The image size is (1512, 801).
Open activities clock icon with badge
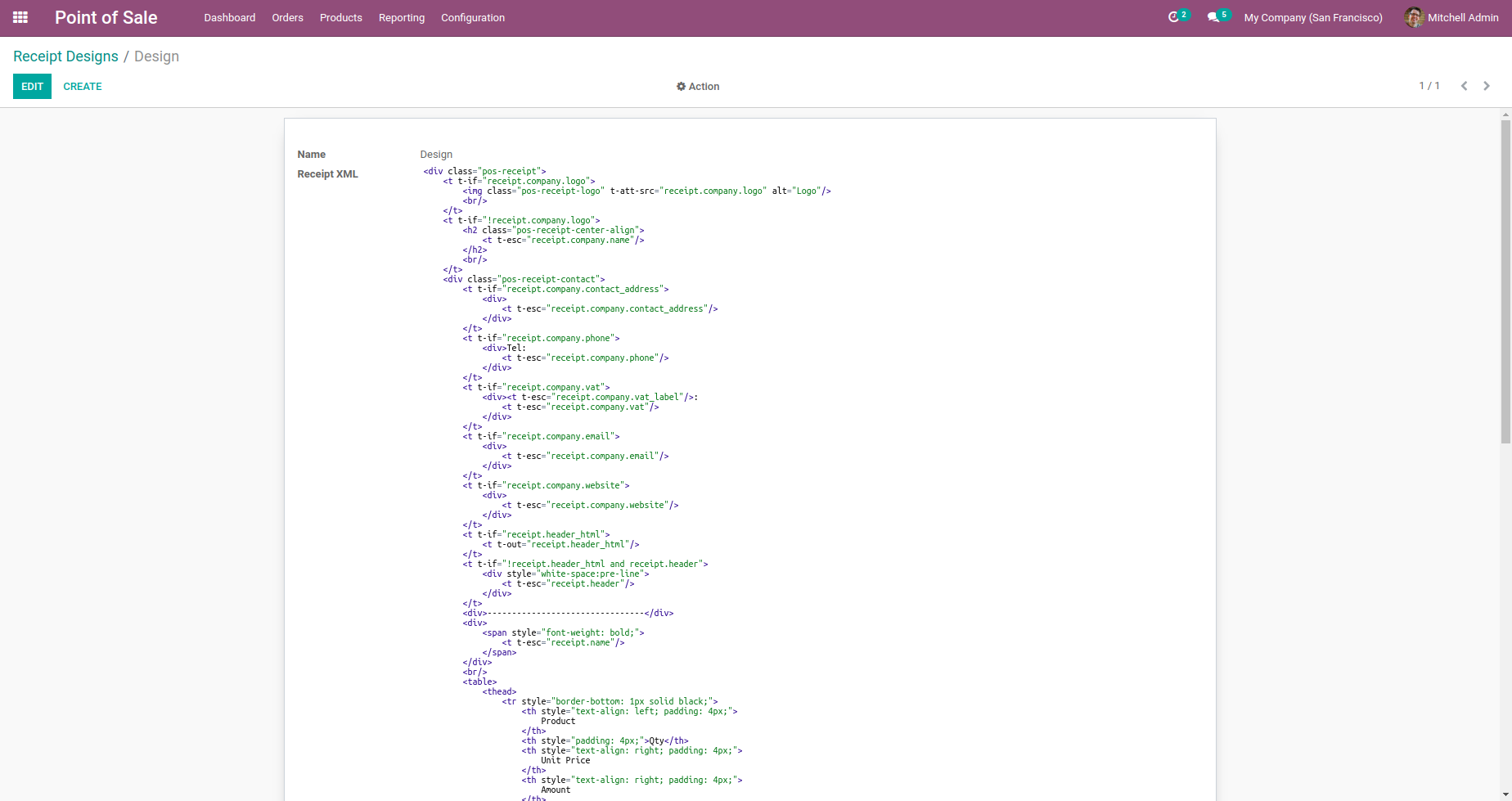1173,17
